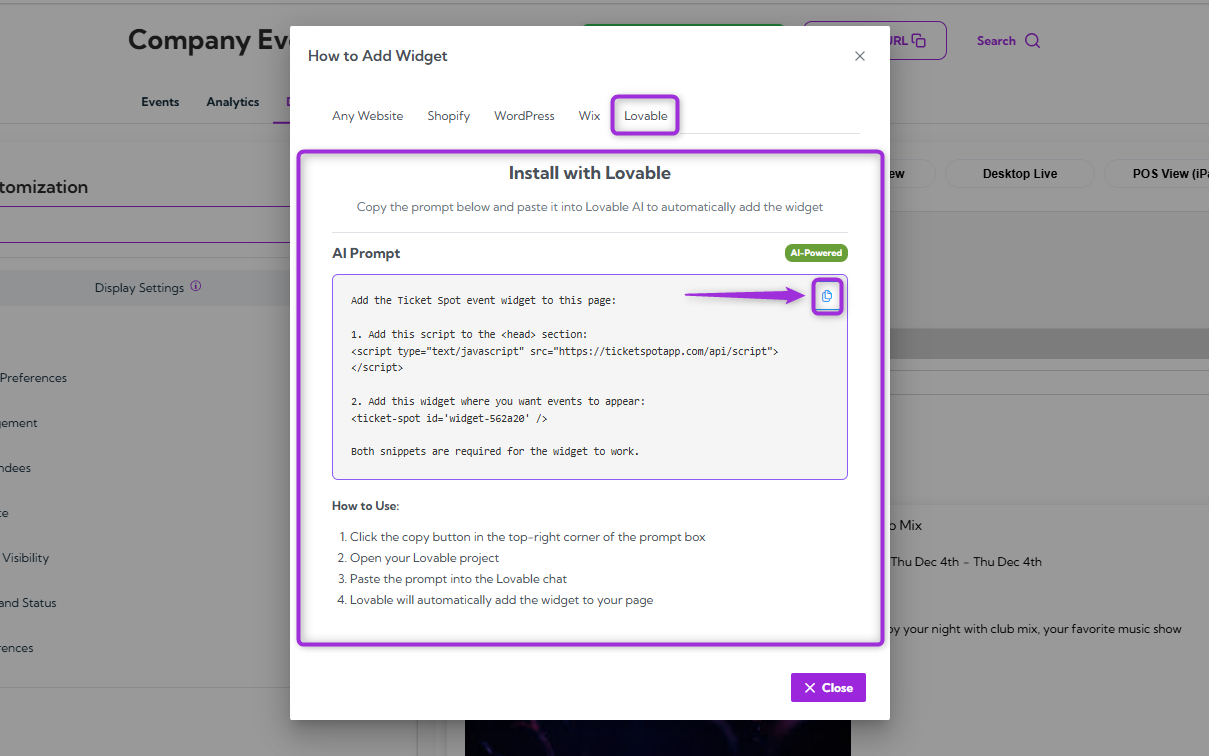Viewport: 1209px width, 756px height.
Task: Click the Install with Lovable heading
Action: [590, 173]
